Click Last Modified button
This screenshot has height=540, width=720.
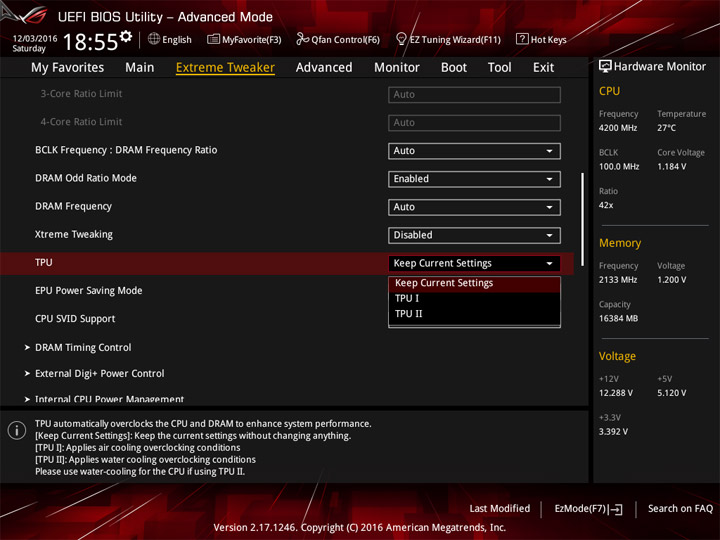[x=500, y=509]
